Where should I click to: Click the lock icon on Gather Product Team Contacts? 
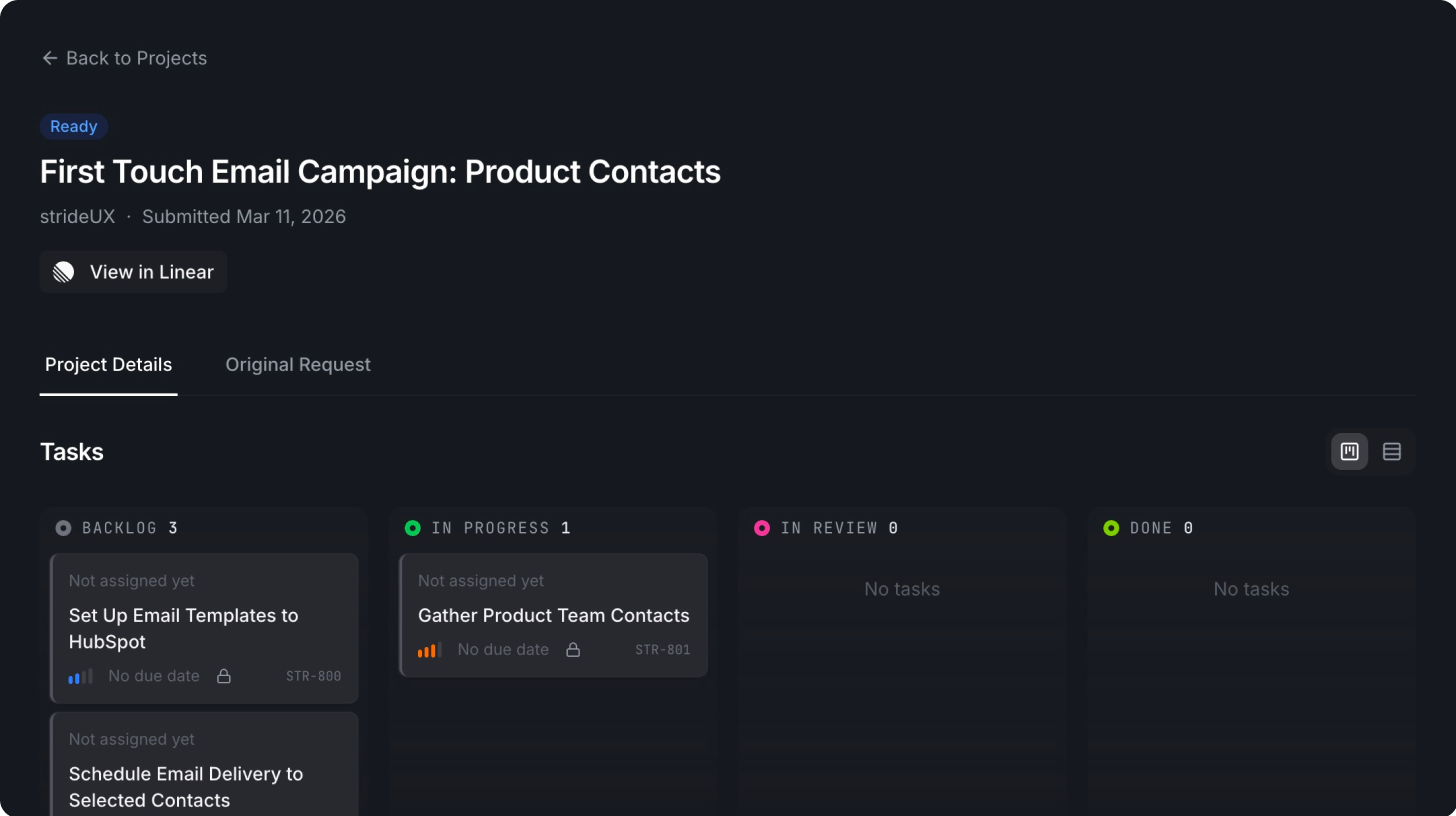[x=573, y=649]
